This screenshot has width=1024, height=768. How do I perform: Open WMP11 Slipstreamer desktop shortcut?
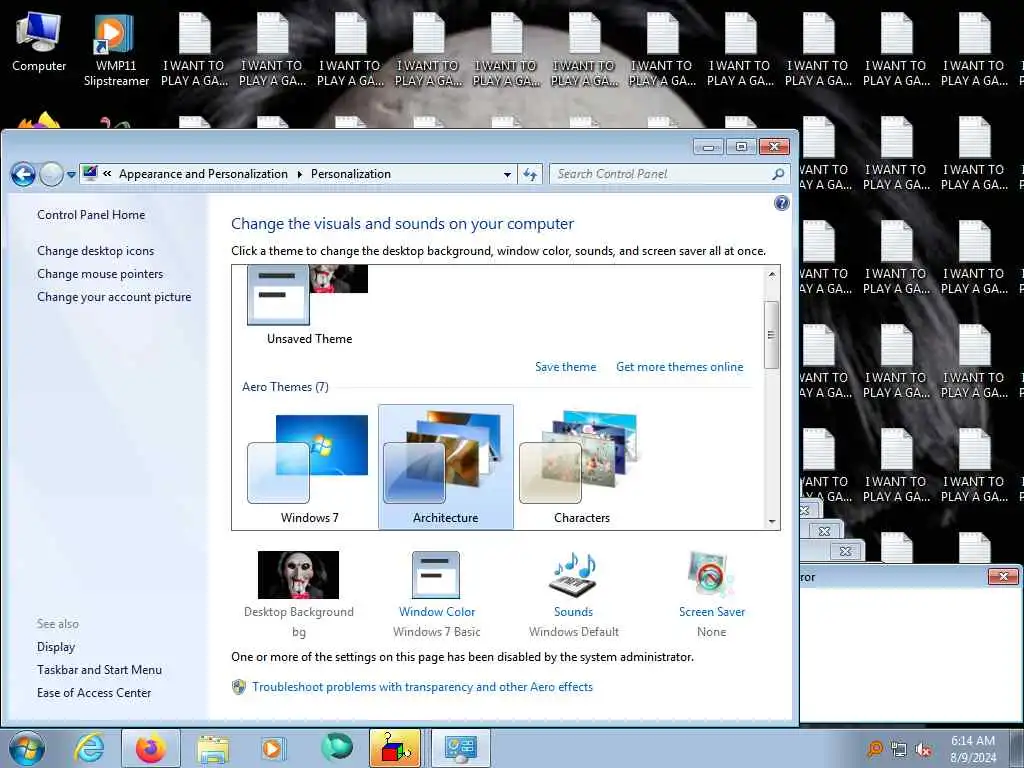point(116,50)
